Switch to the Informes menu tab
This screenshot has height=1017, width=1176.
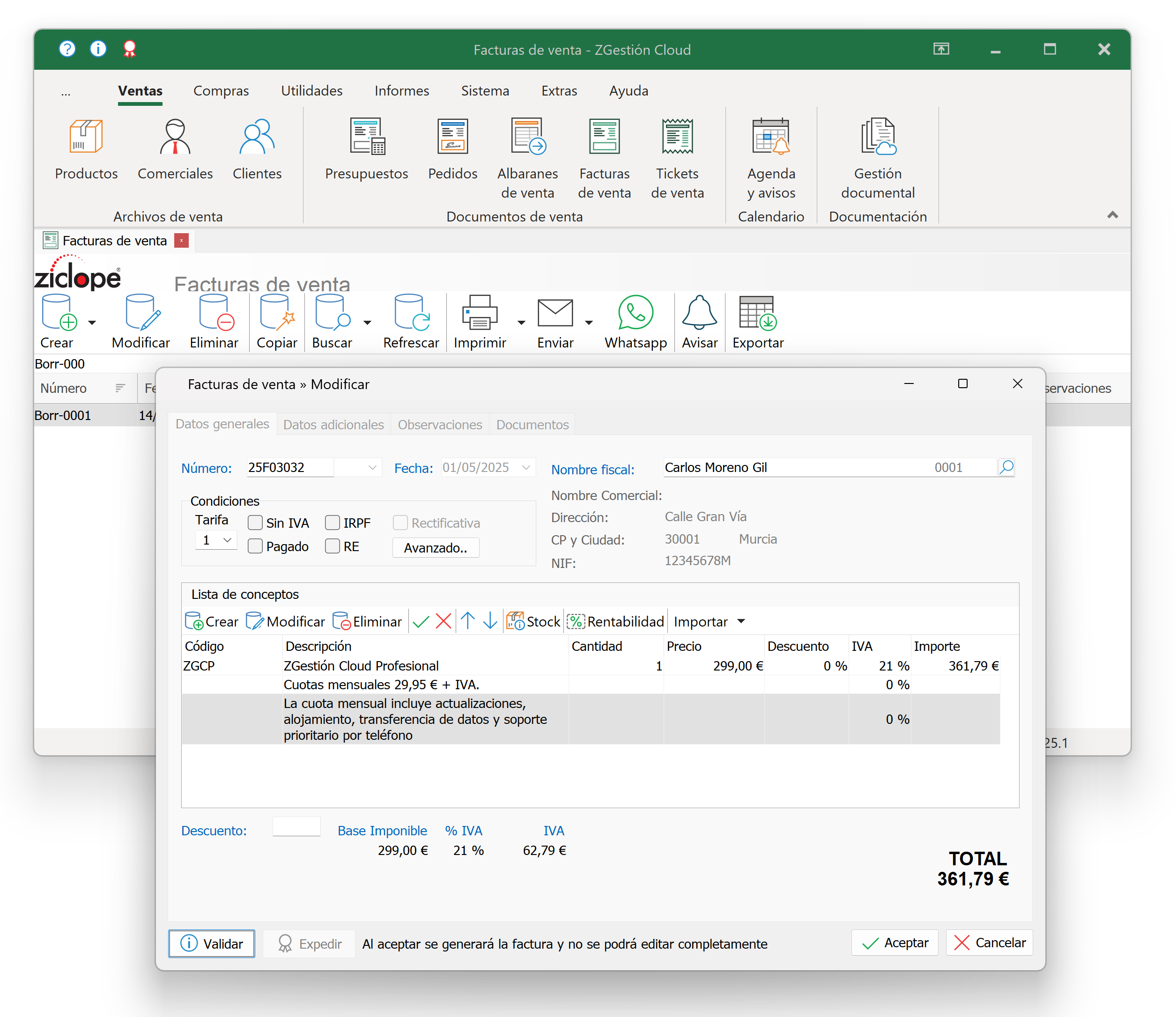coord(402,91)
